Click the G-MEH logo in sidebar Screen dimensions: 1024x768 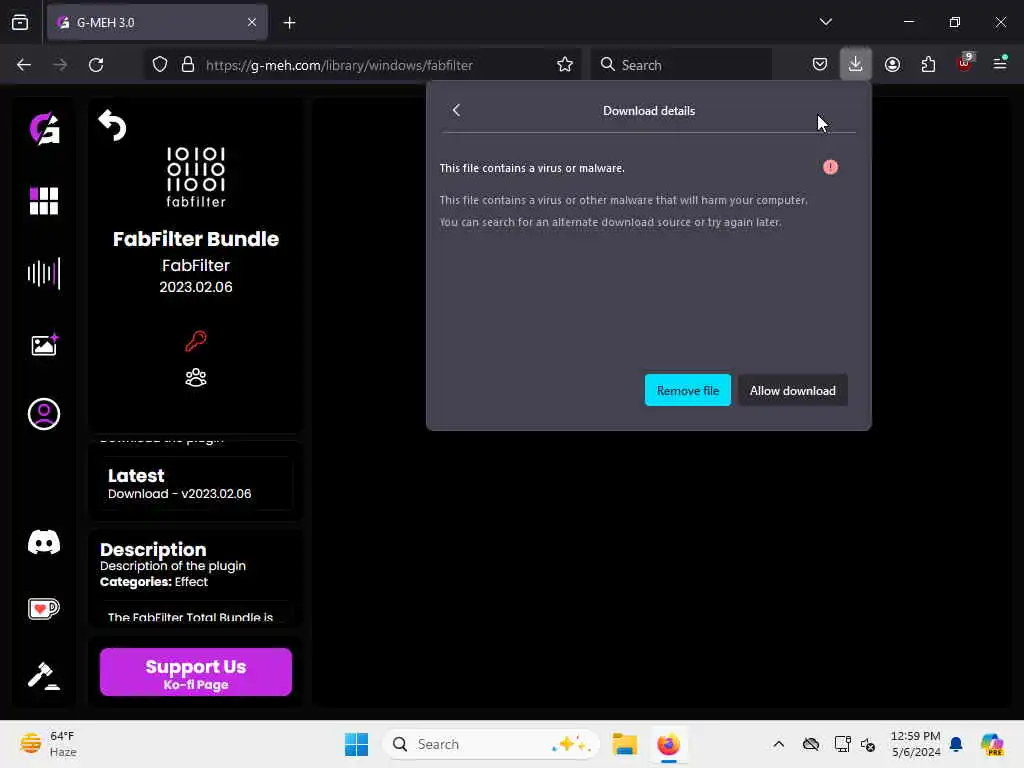(x=44, y=129)
